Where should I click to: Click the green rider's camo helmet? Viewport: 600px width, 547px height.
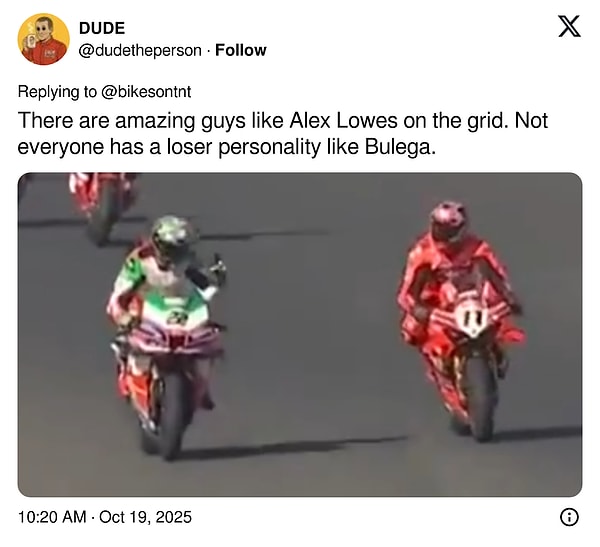pyautogui.click(x=173, y=237)
